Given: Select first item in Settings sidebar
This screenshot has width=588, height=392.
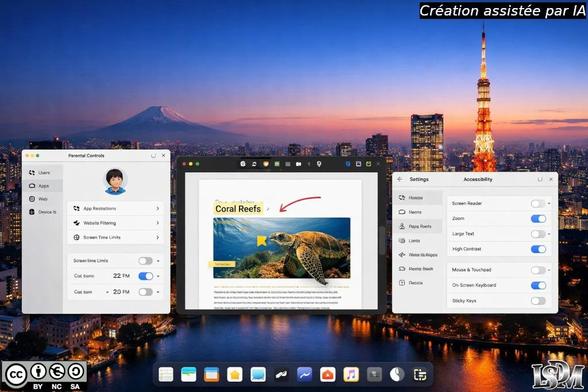Looking at the screenshot, I should (x=418, y=198).
